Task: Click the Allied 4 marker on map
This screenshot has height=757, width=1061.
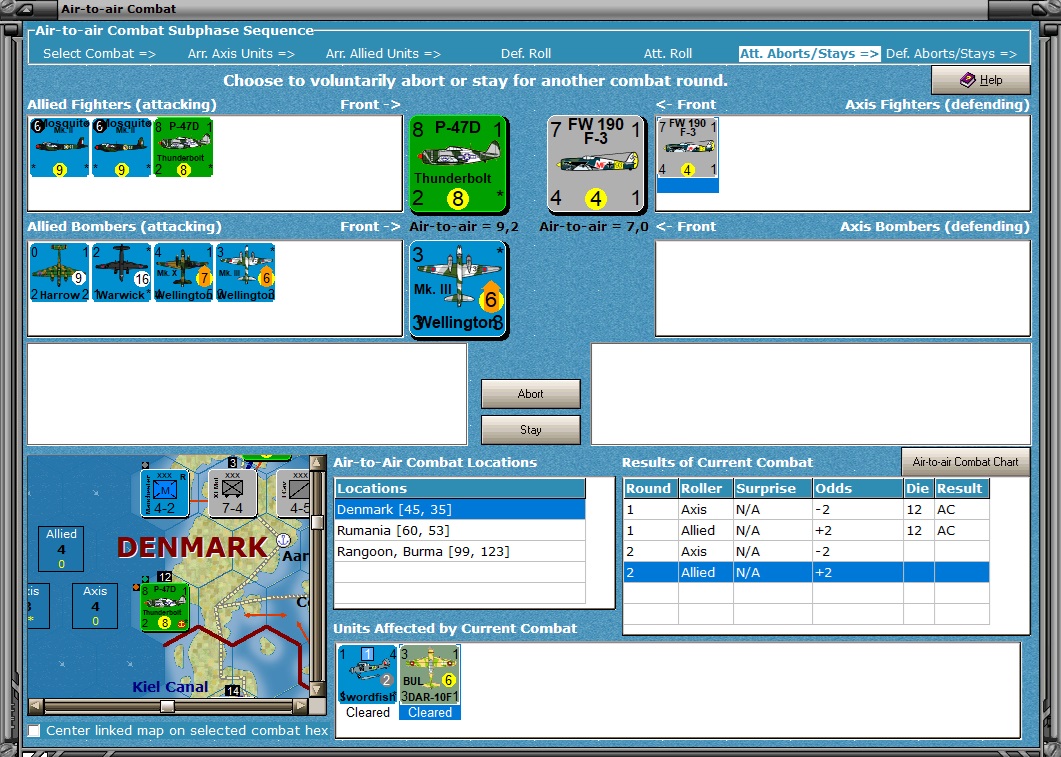Action: 61,549
